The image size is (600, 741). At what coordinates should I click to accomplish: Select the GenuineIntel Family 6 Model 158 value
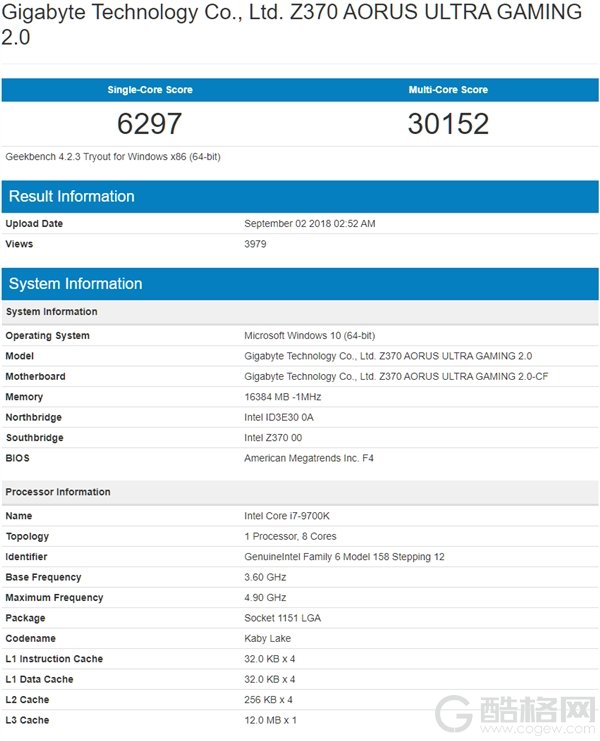click(x=344, y=557)
